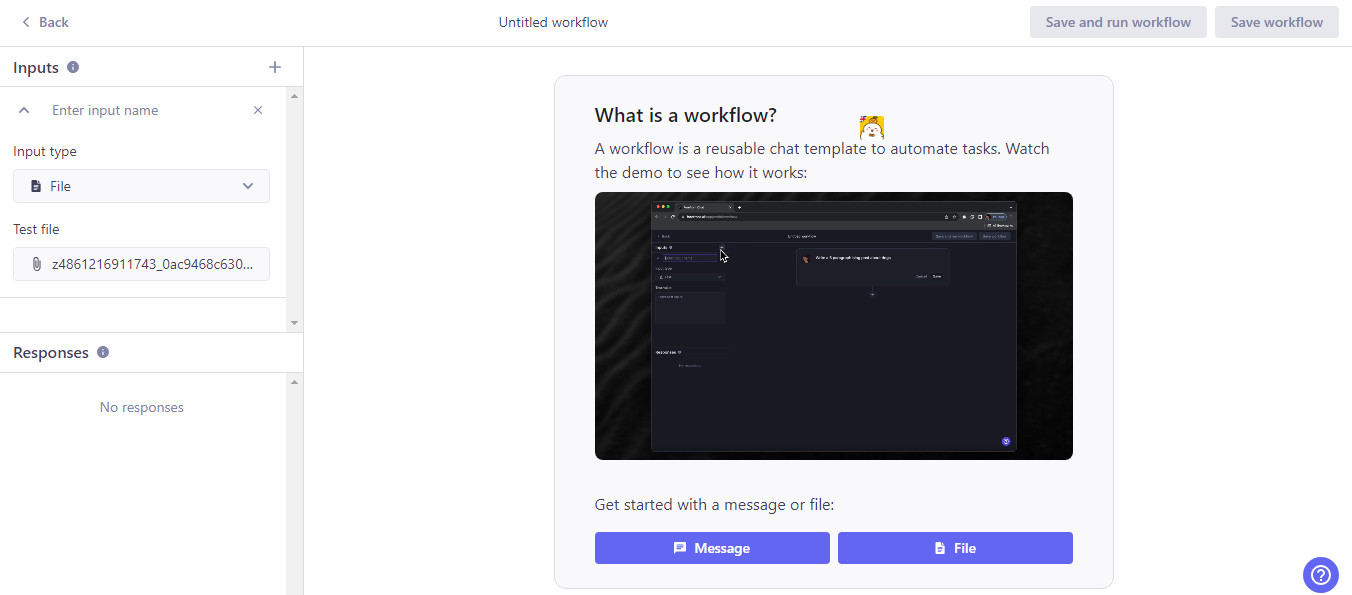Add a new input with plus icon
Image resolution: width=1352 pixels, height=595 pixels.
coord(275,67)
